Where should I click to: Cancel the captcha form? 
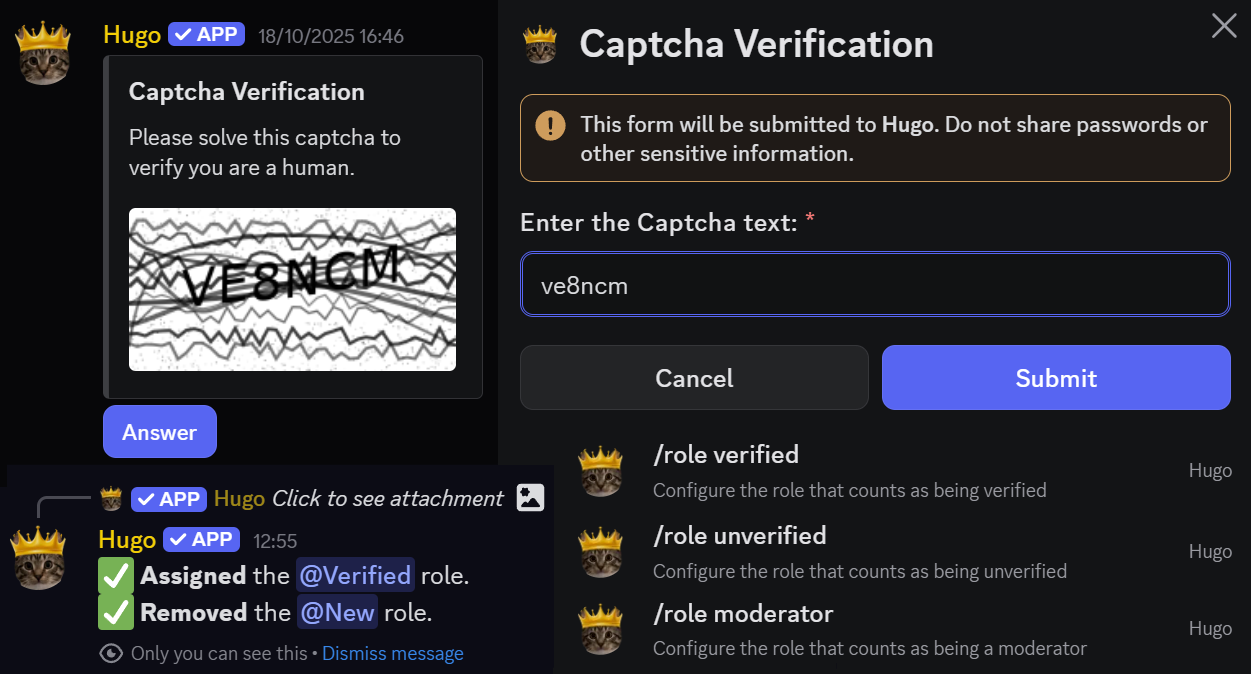click(x=694, y=378)
